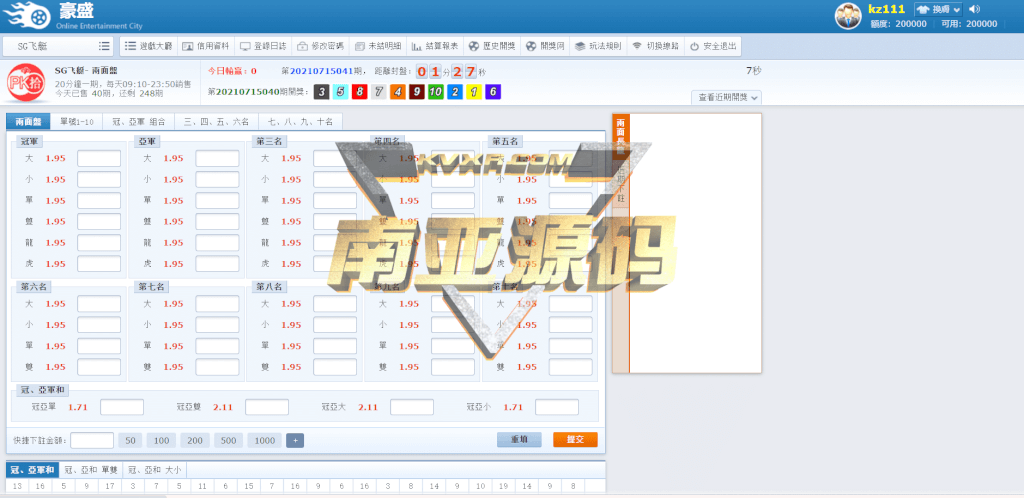
Task: Select the 冠、亞和 單雙 tab
Action: tap(91, 470)
